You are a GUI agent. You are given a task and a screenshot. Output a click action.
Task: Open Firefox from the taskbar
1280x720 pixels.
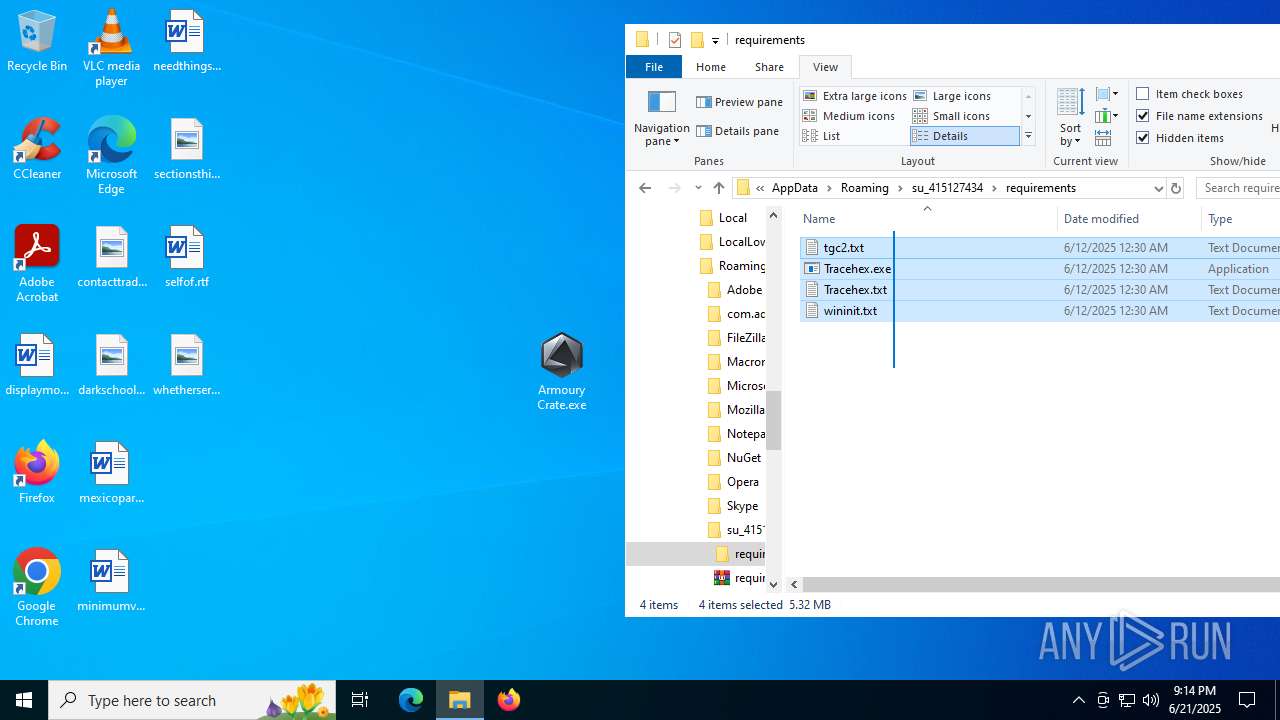509,700
